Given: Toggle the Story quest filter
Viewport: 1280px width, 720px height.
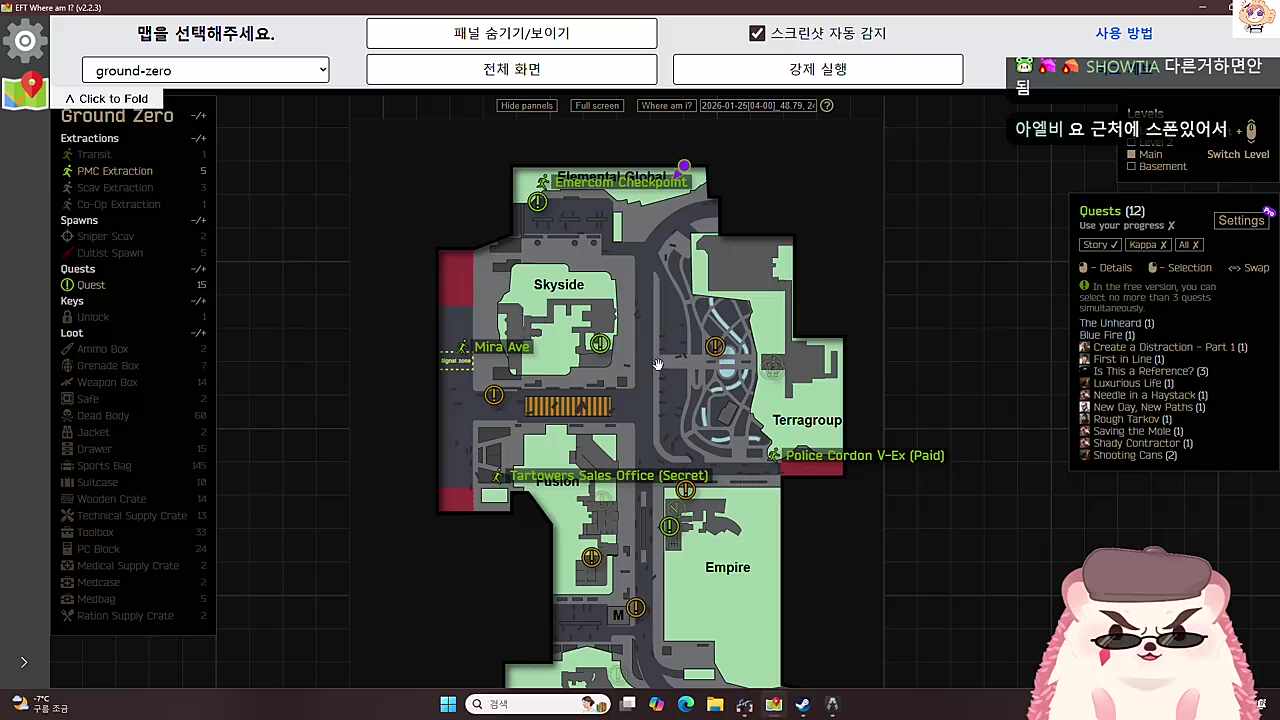Looking at the screenshot, I should point(1099,245).
